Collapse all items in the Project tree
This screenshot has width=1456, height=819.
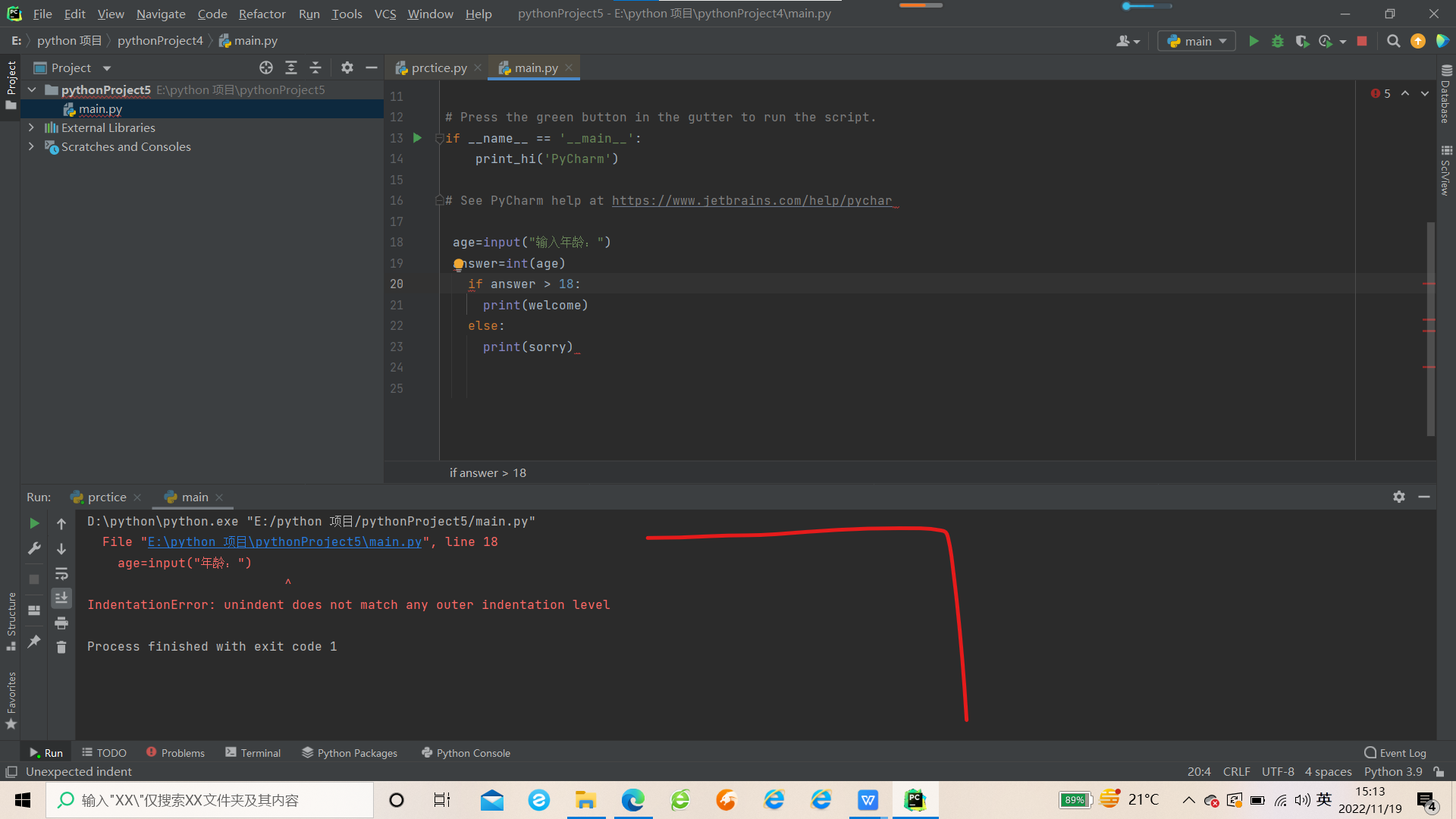315,67
